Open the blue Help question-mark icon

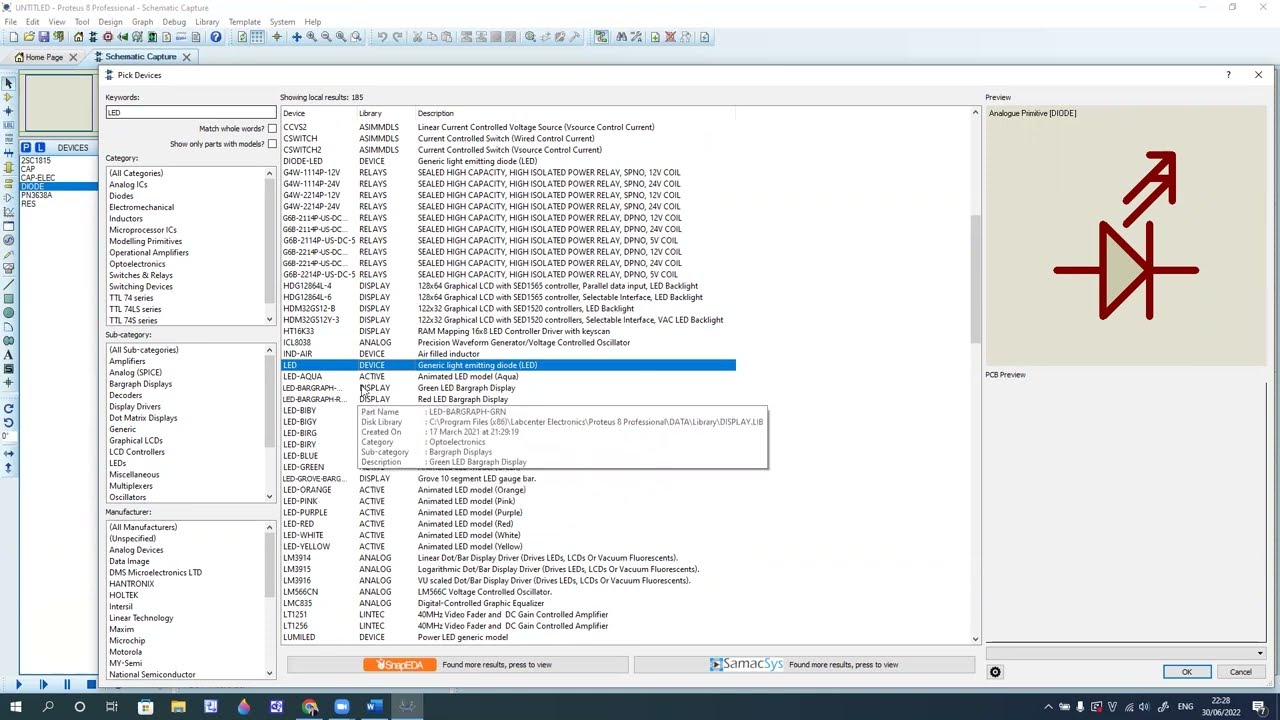point(216,37)
